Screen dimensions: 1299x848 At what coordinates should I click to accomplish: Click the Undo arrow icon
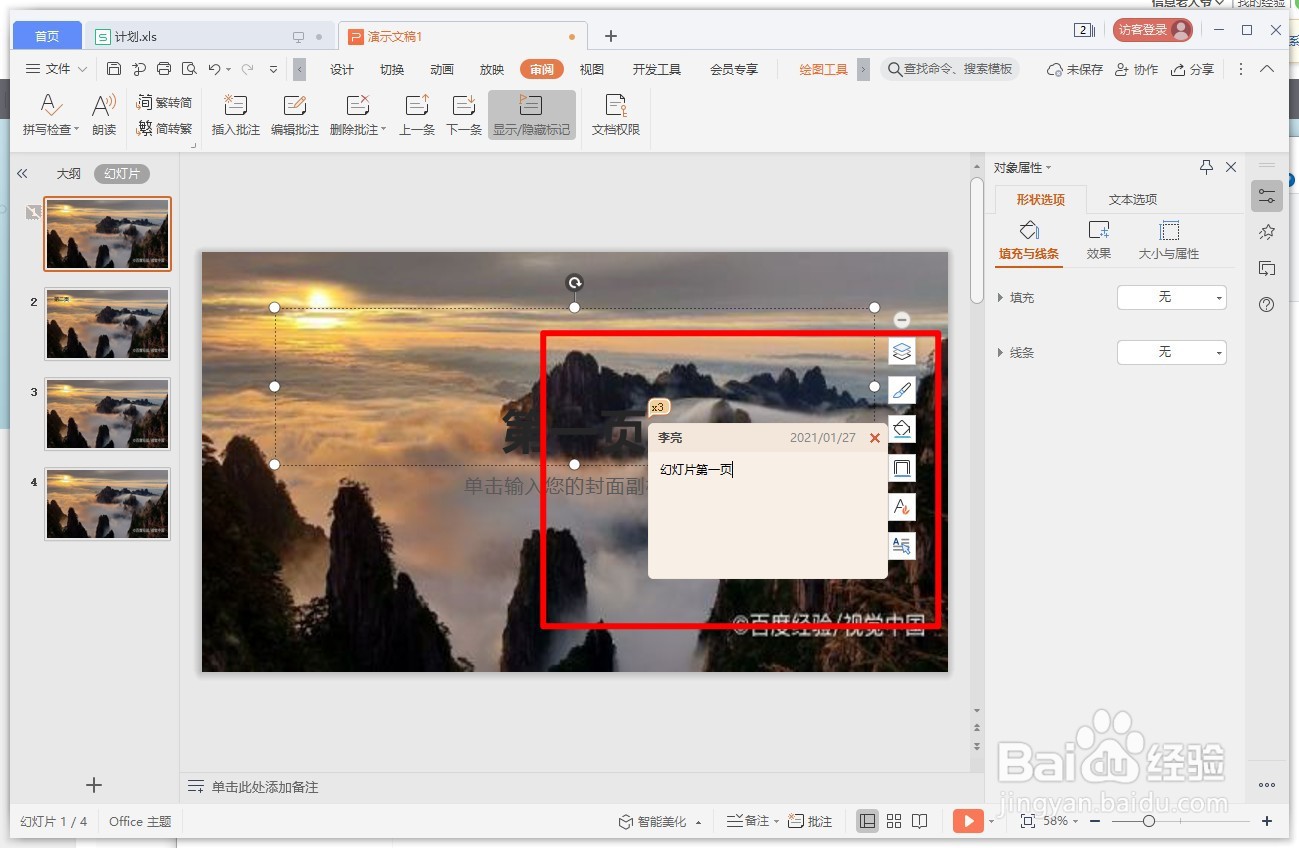click(214, 69)
